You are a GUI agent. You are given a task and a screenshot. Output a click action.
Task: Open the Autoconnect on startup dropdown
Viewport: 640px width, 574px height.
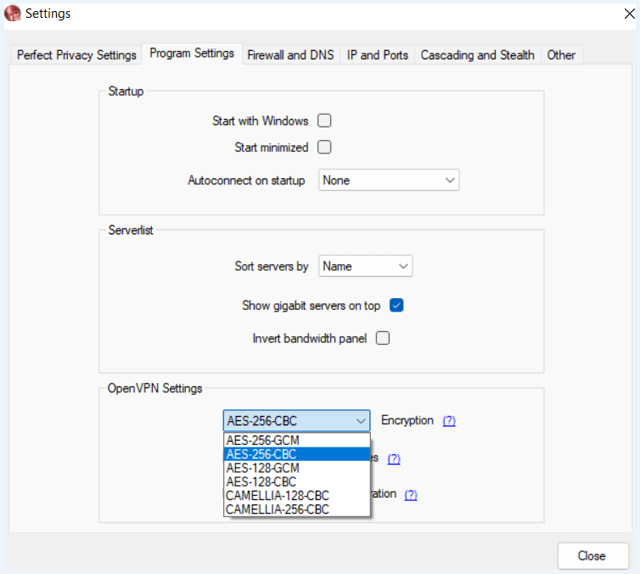click(389, 180)
